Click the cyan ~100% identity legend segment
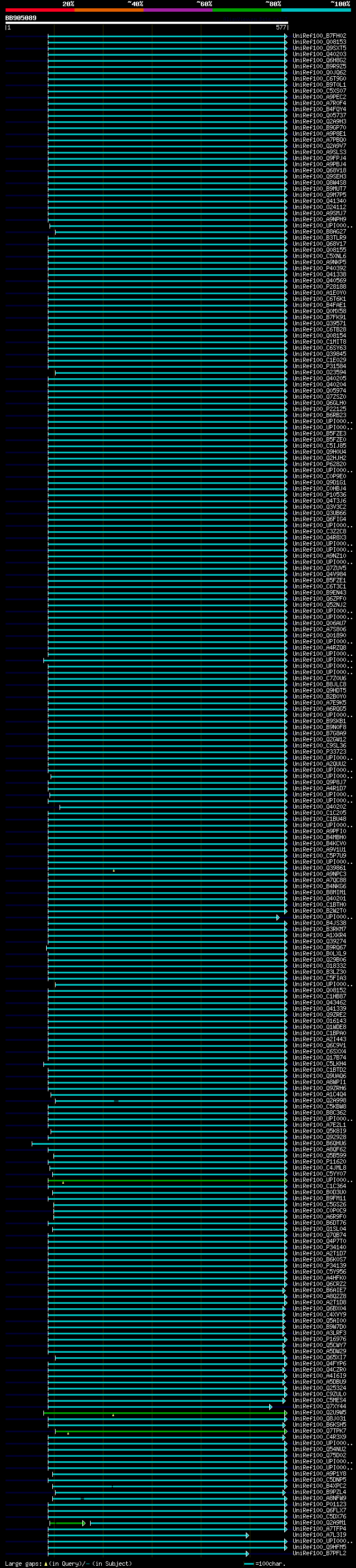The width and height of the screenshot is (356, 1568). click(316, 11)
